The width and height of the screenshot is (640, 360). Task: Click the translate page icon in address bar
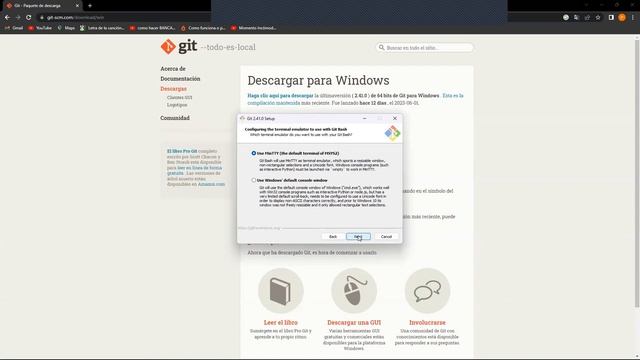click(576, 18)
